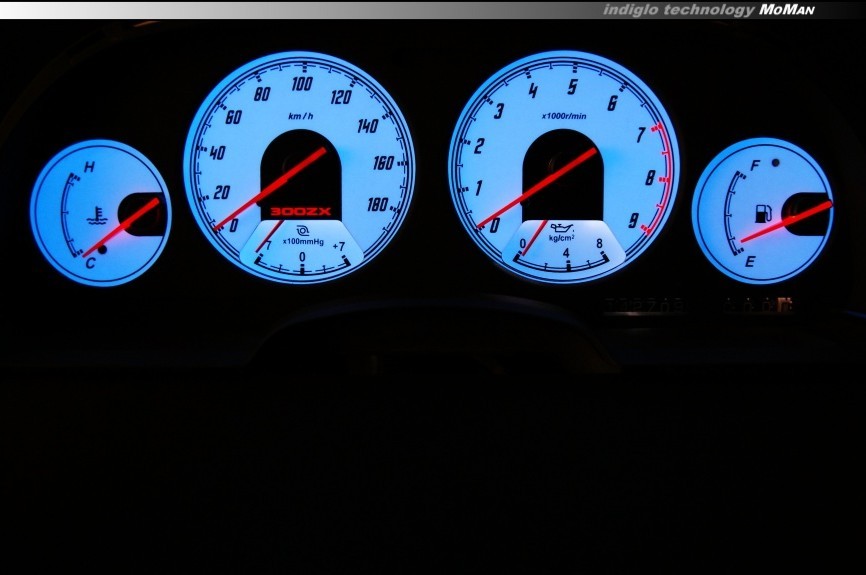Click the km/h unit label

tap(300, 116)
